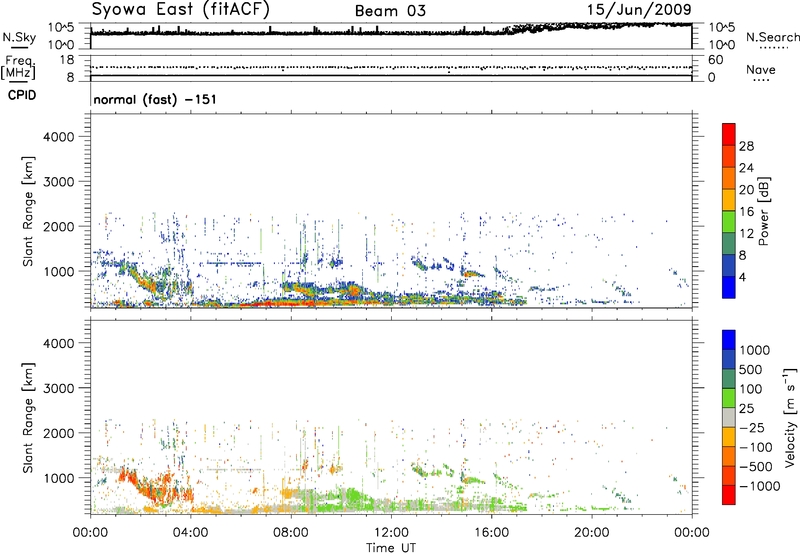This screenshot has height=554, width=800.
Task: Click the red bottom segment of Velocity colorbar
Action: coord(729,495)
